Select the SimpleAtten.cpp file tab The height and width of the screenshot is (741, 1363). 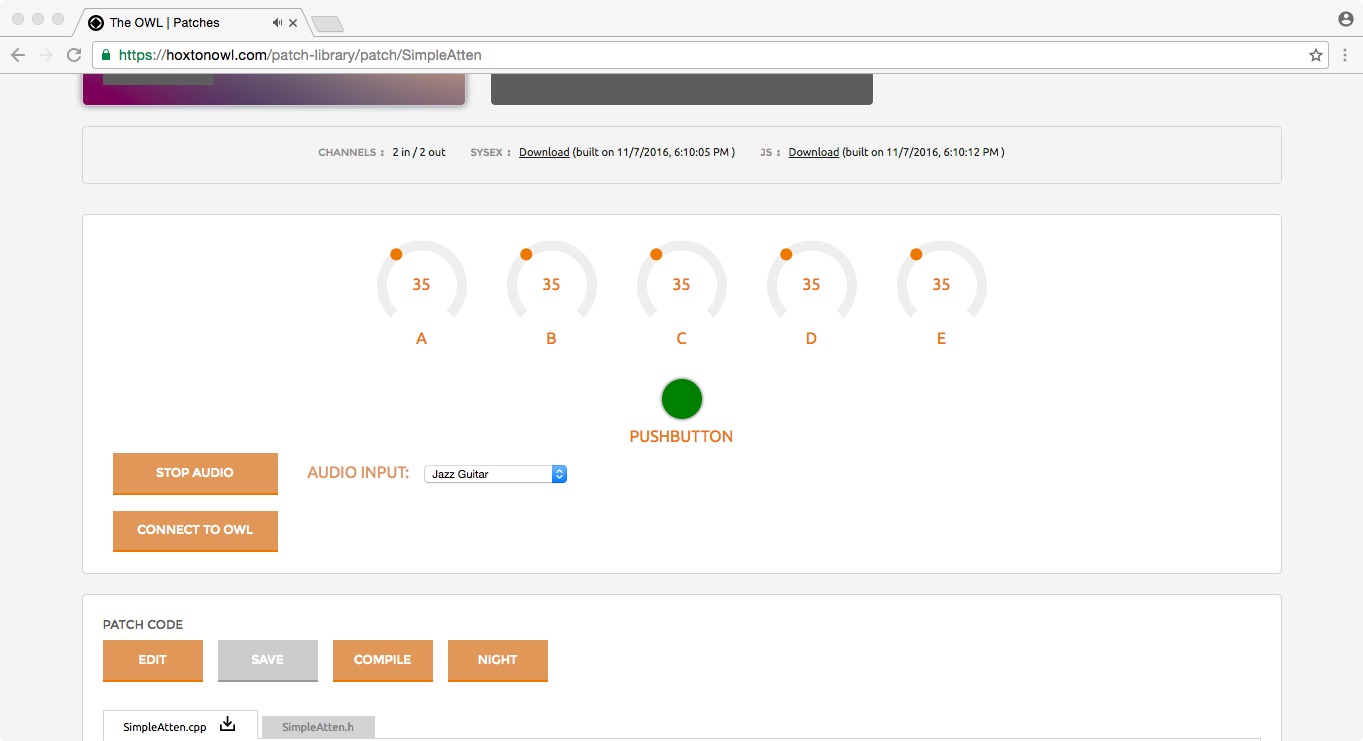click(x=165, y=727)
